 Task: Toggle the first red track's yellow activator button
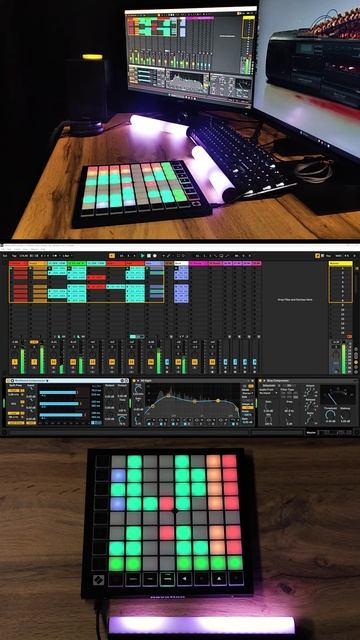point(15,362)
